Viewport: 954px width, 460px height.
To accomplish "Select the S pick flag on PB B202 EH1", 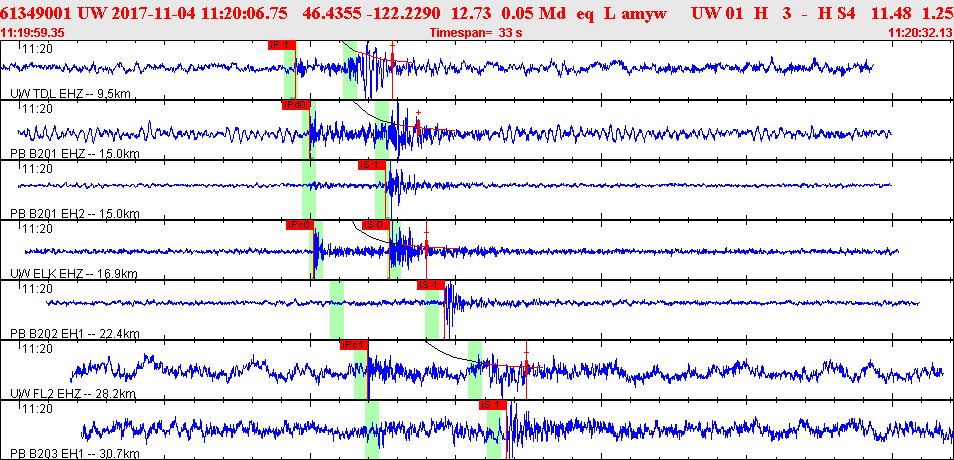I will [x=429, y=285].
